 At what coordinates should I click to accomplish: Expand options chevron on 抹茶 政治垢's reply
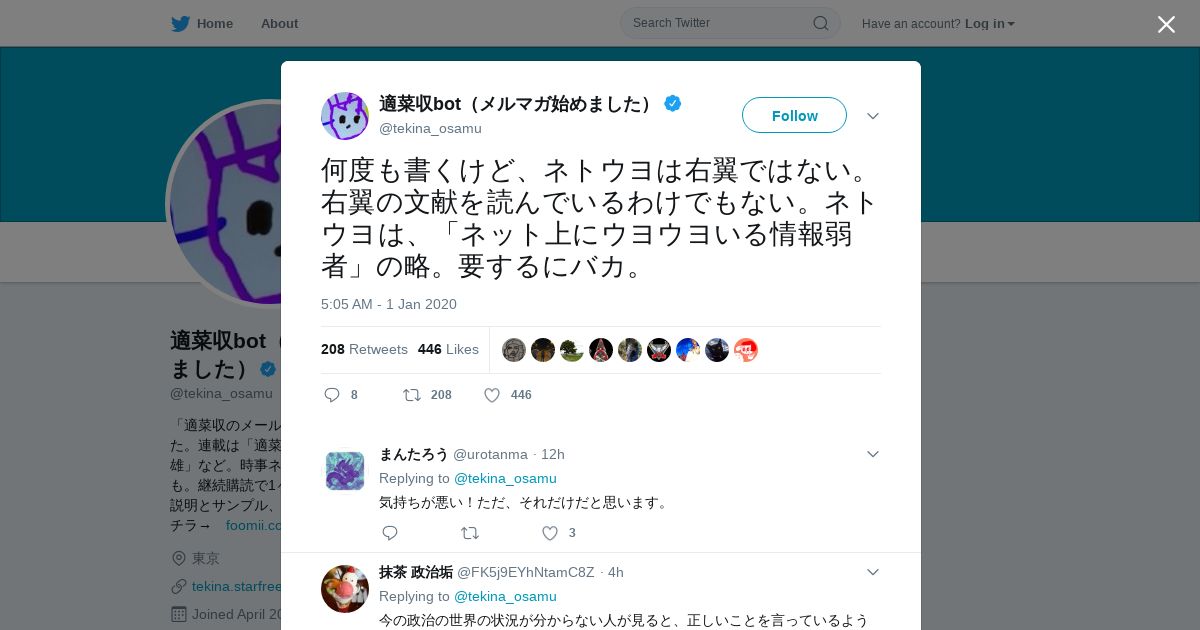[873, 572]
